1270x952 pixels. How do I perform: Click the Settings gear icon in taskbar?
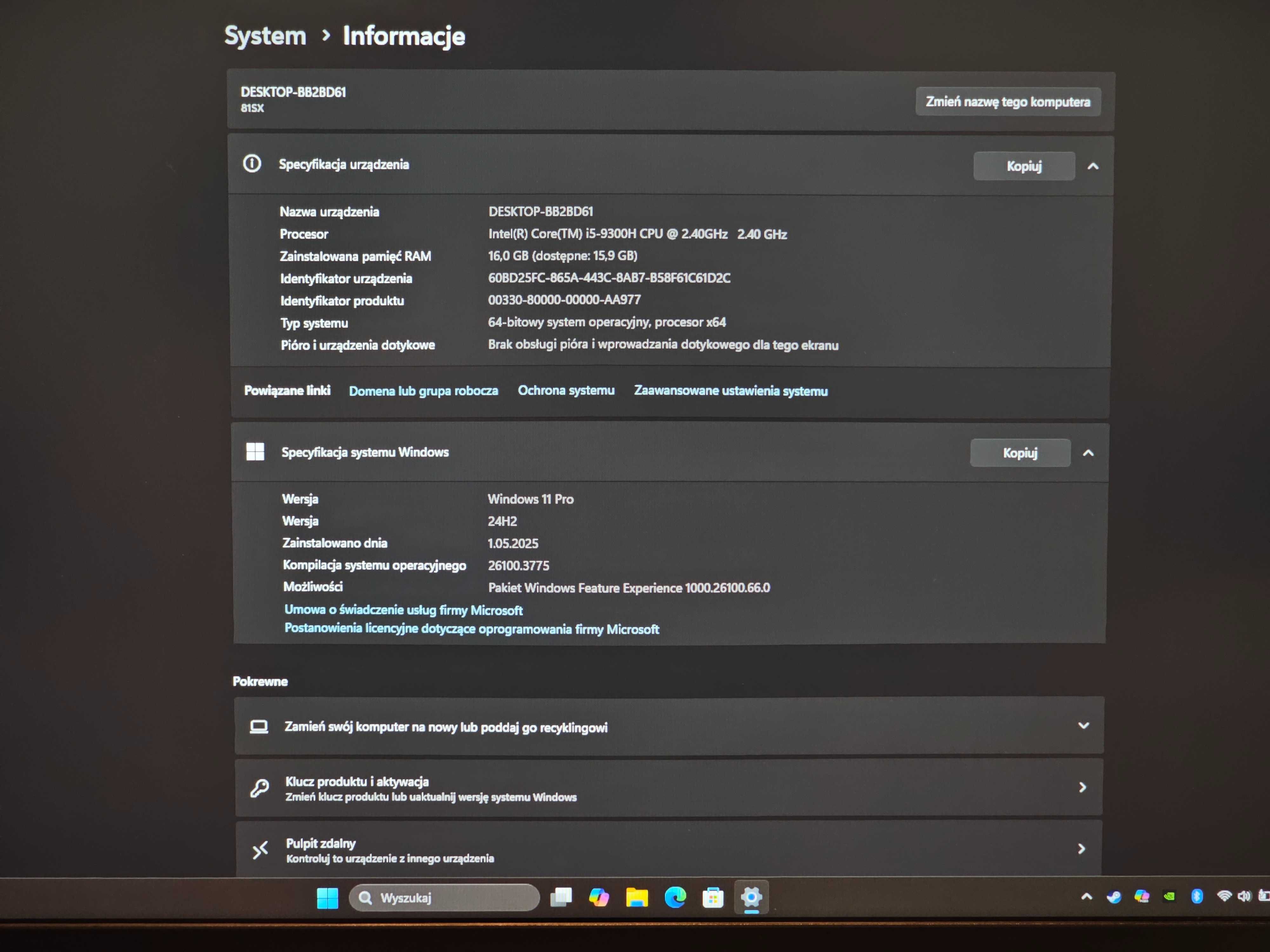[751, 896]
